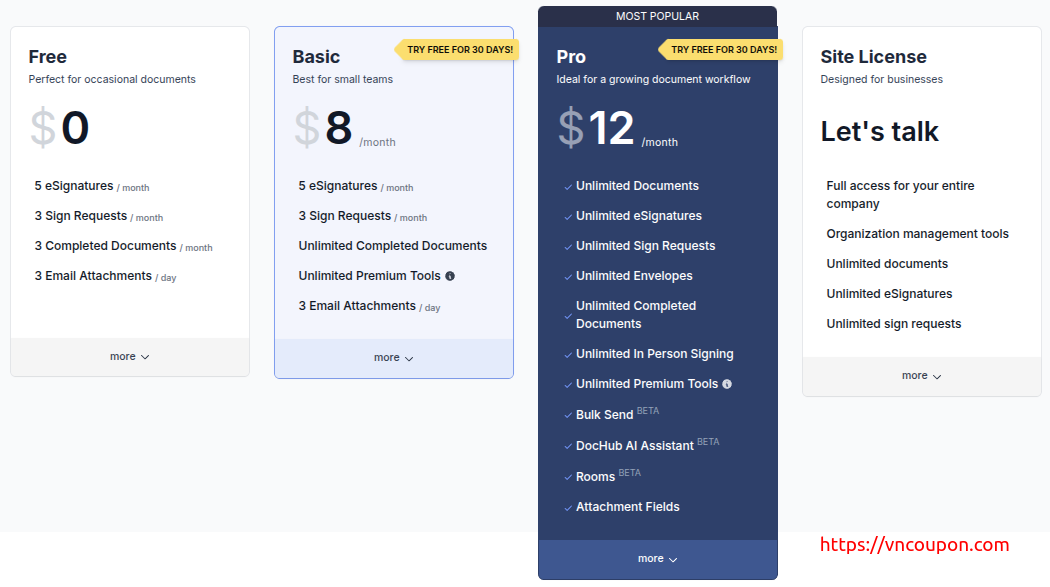Image resolution: width=1050 pixels, height=587 pixels.
Task: Click info icon beside Pro Unlimited Premium Tools
Action: [x=727, y=384]
